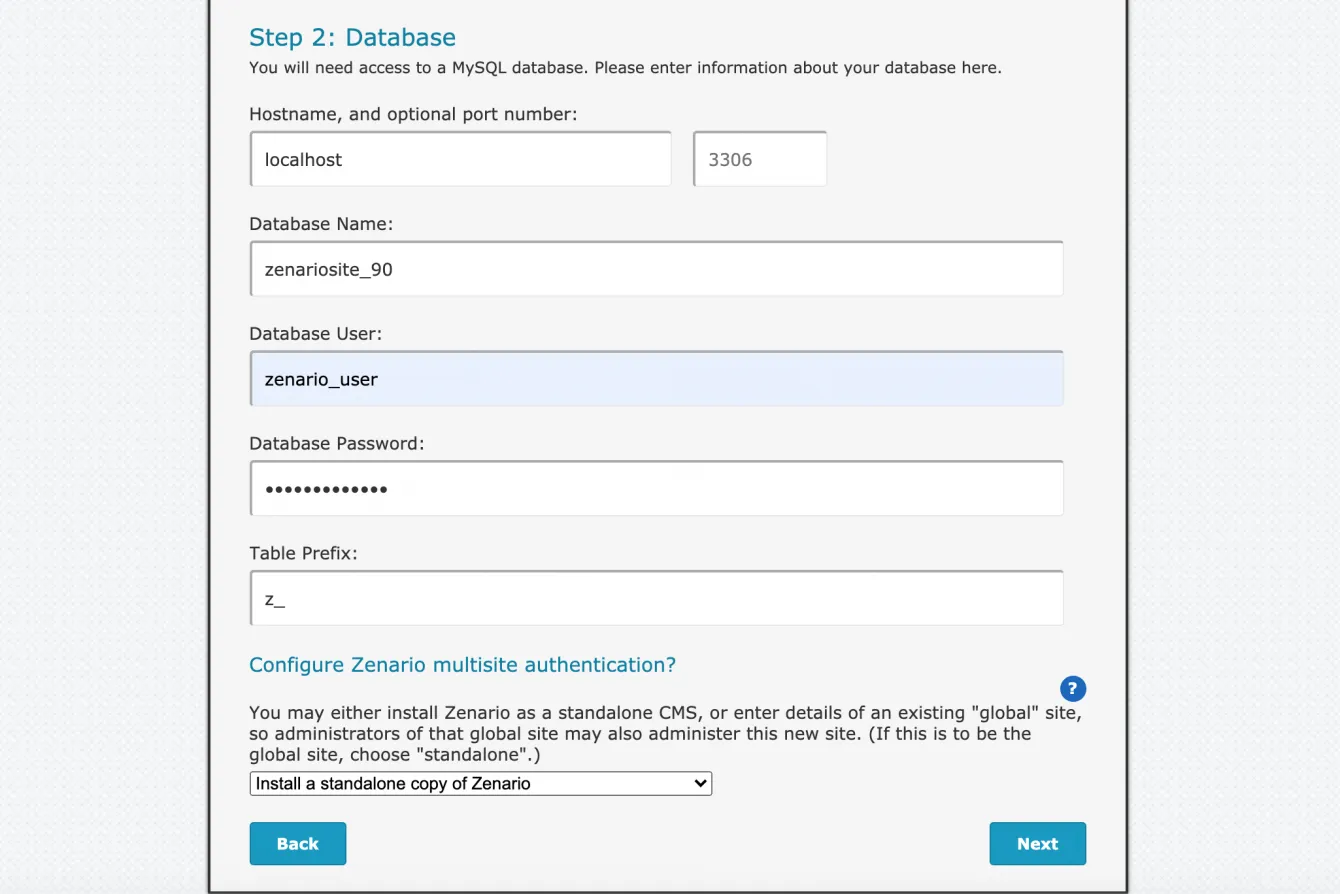Open the standalone copy of Zenario dropdown
This screenshot has width=1340, height=894.
[x=480, y=784]
